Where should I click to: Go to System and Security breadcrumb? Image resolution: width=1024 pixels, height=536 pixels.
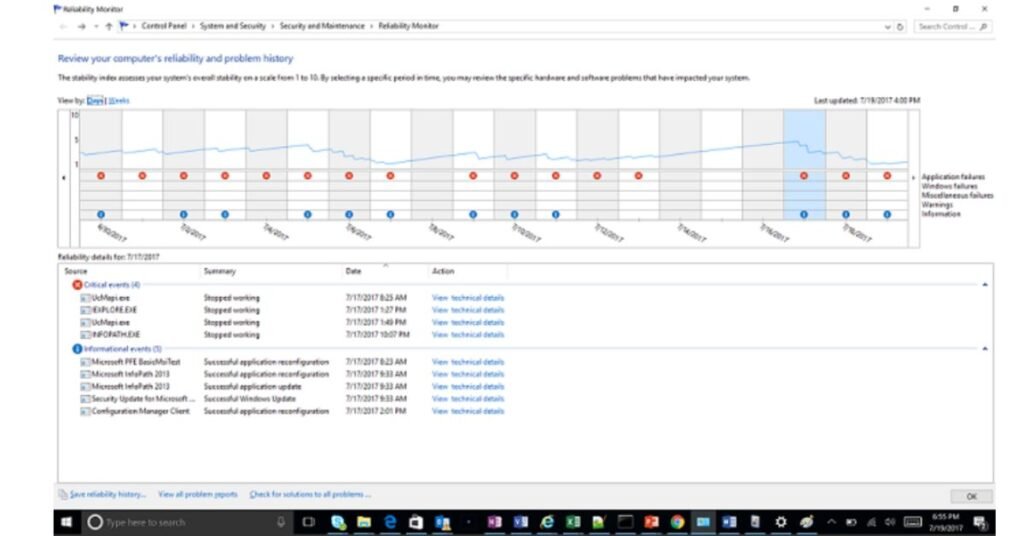point(232,26)
